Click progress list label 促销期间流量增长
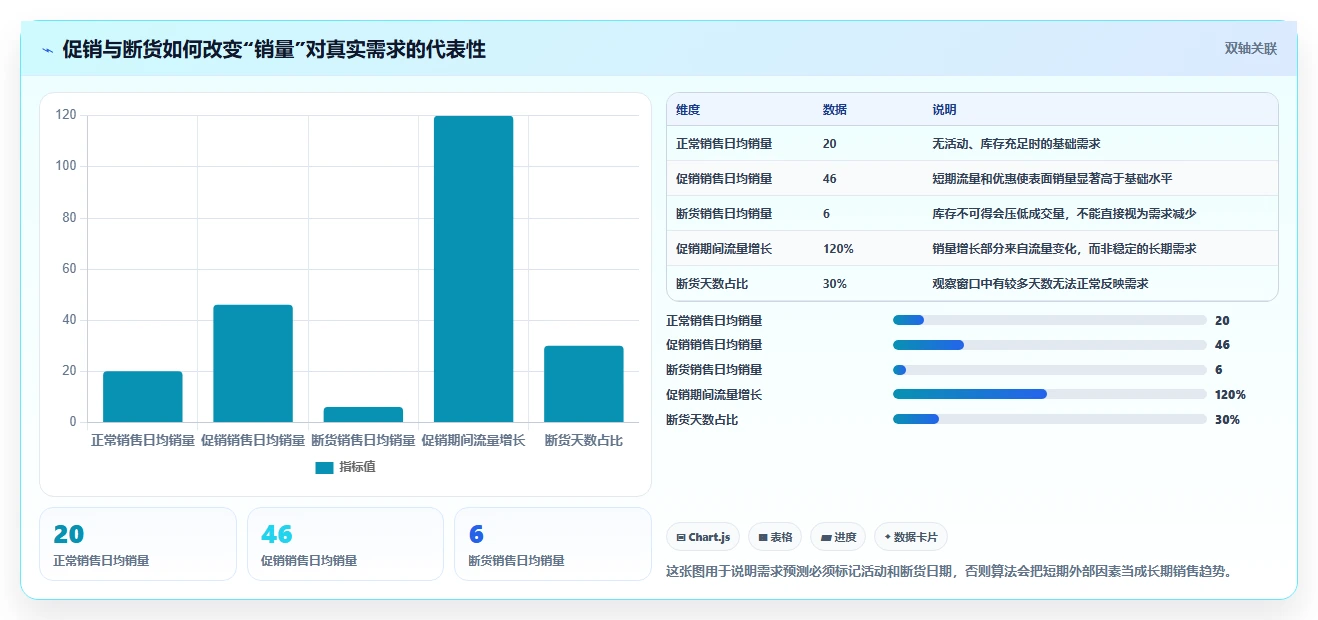Image resolution: width=1318 pixels, height=620 pixels. pyautogui.click(x=714, y=395)
